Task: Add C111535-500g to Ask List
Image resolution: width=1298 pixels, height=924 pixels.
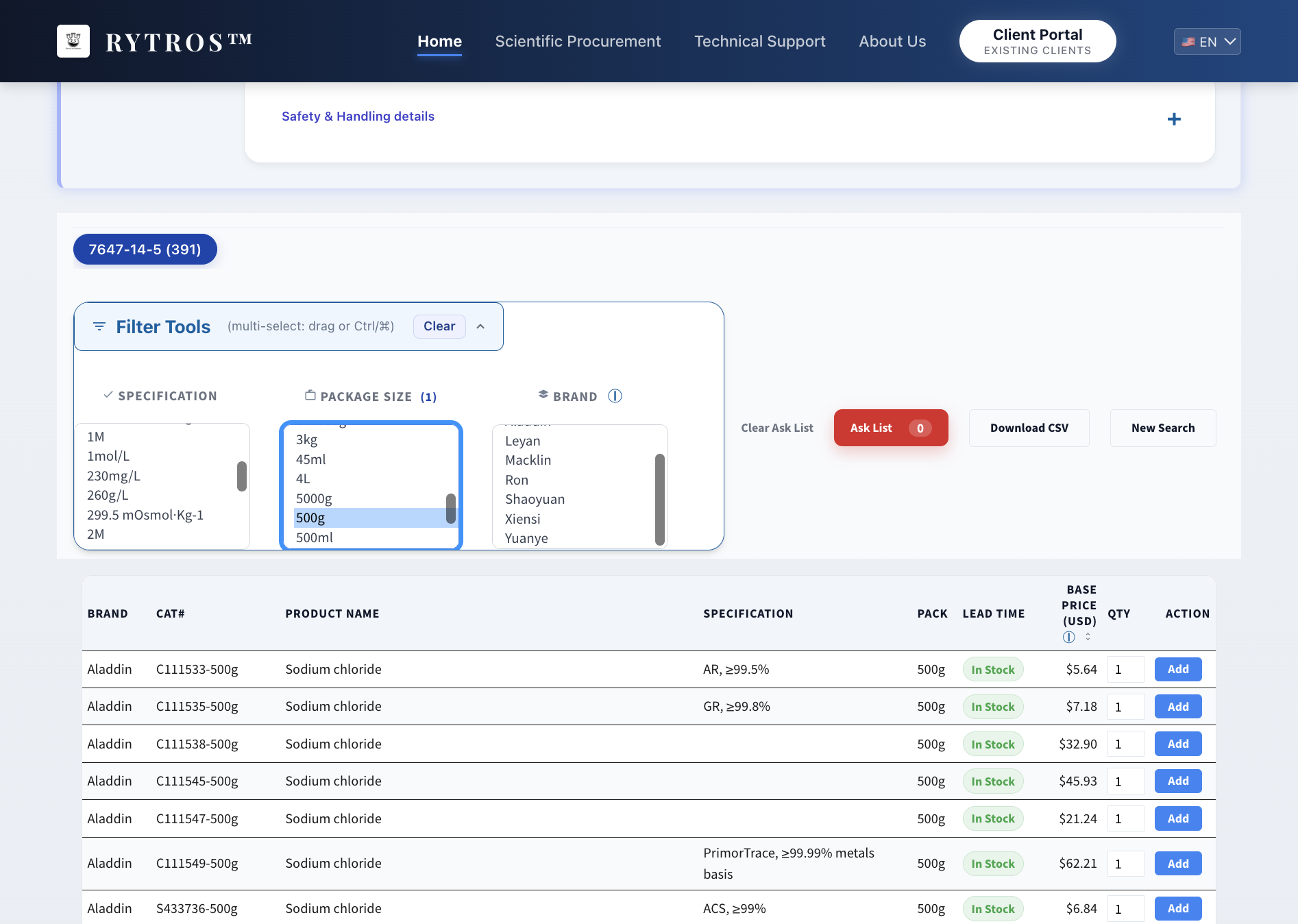Action: coord(1178,707)
